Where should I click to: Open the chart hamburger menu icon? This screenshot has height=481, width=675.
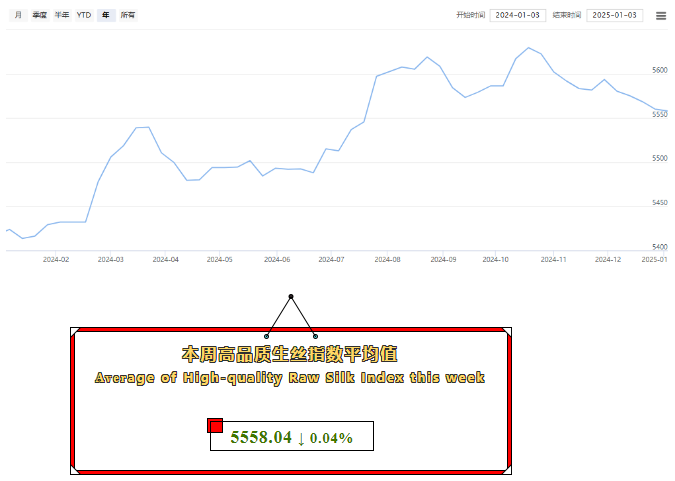[661, 16]
